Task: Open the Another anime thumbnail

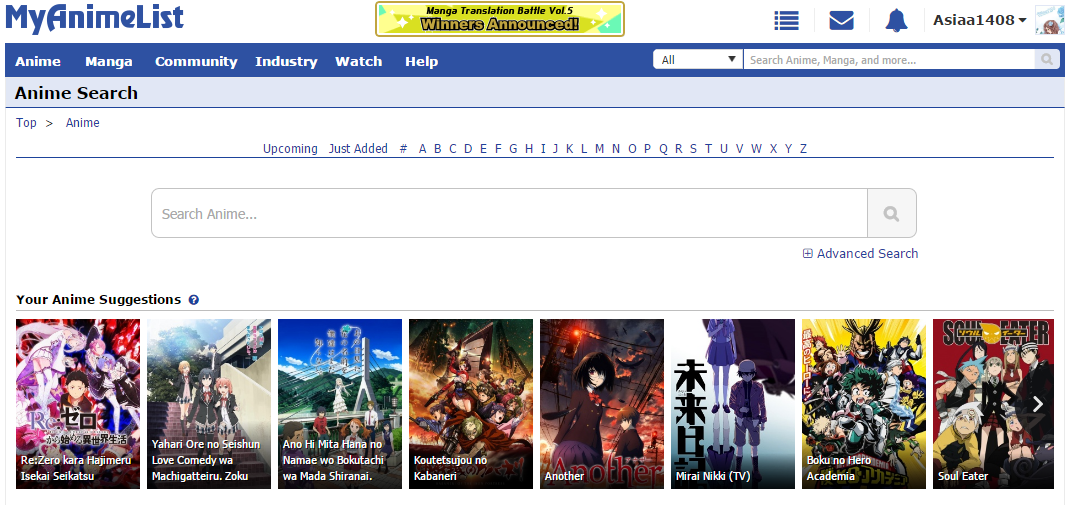Action: [601, 403]
